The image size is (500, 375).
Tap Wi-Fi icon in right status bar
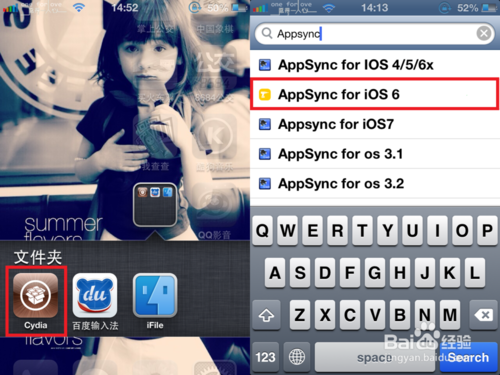pyautogui.click(x=329, y=8)
